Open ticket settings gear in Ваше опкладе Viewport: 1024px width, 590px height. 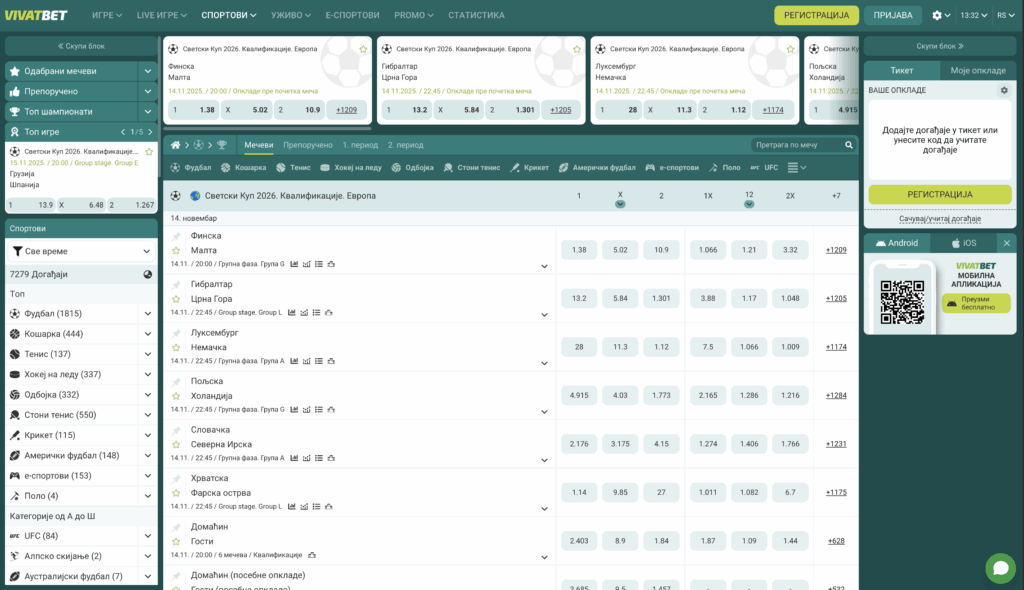point(1004,90)
